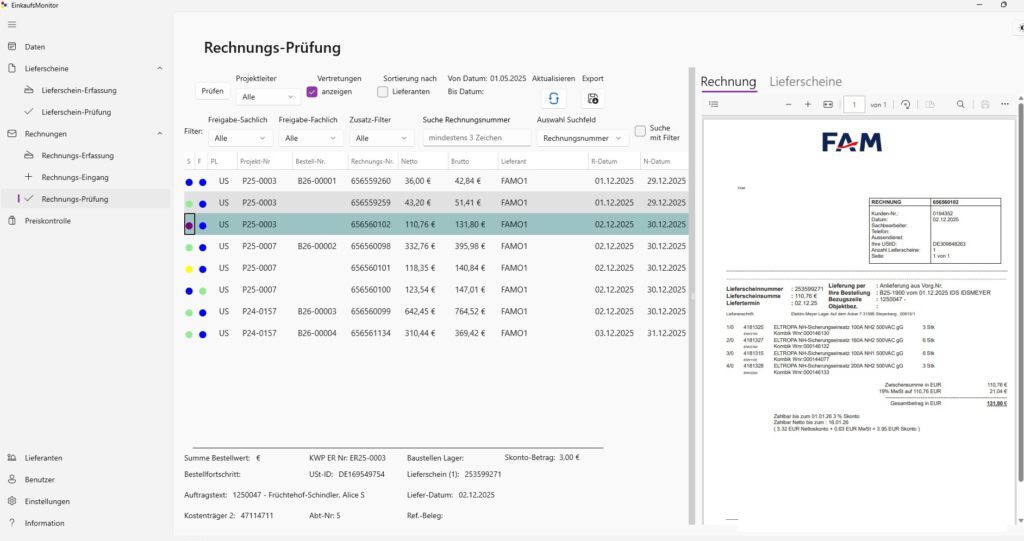This screenshot has height=541, width=1024.
Task: Click yellow status dot of invoice 656560101
Action: click(189, 269)
